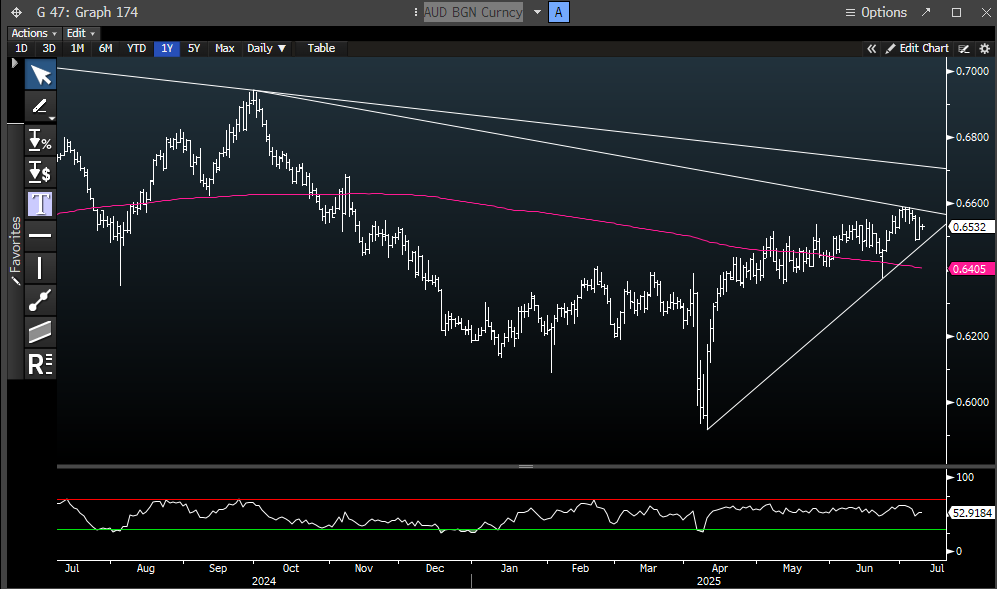Viewport: 997px width, 589px height.
Task: Open the security selector dropdown arrow
Action: pos(537,12)
